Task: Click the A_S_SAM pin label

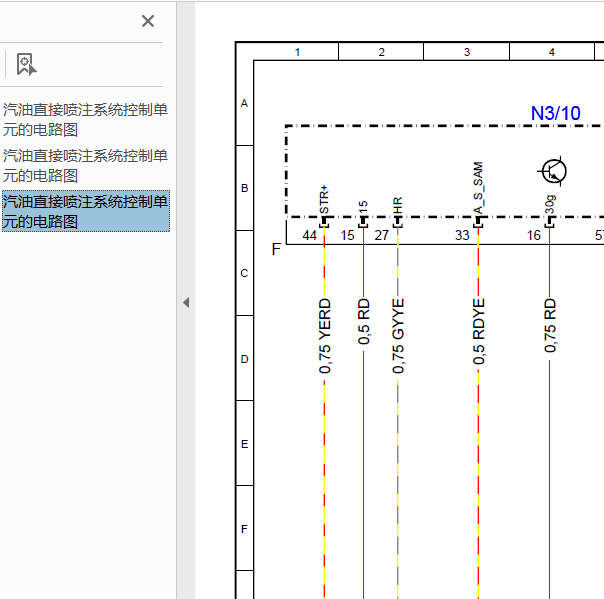Action: click(478, 188)
